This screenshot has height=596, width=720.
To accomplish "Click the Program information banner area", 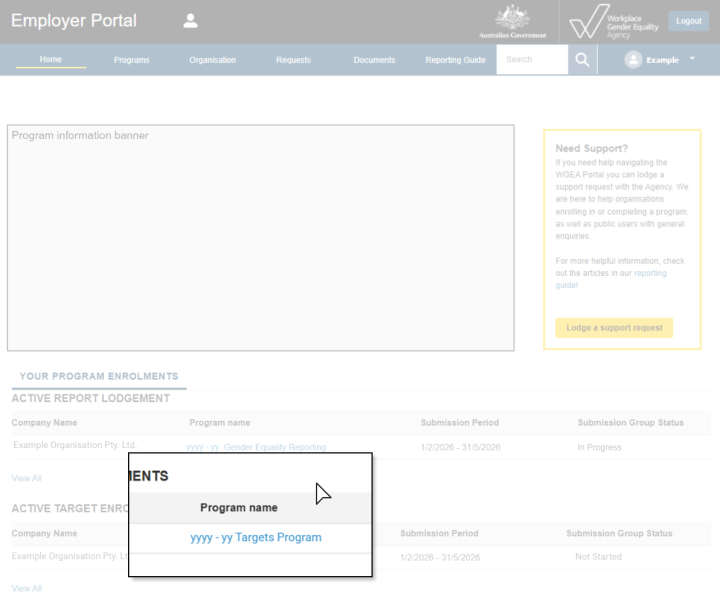I will coord(260,238).
